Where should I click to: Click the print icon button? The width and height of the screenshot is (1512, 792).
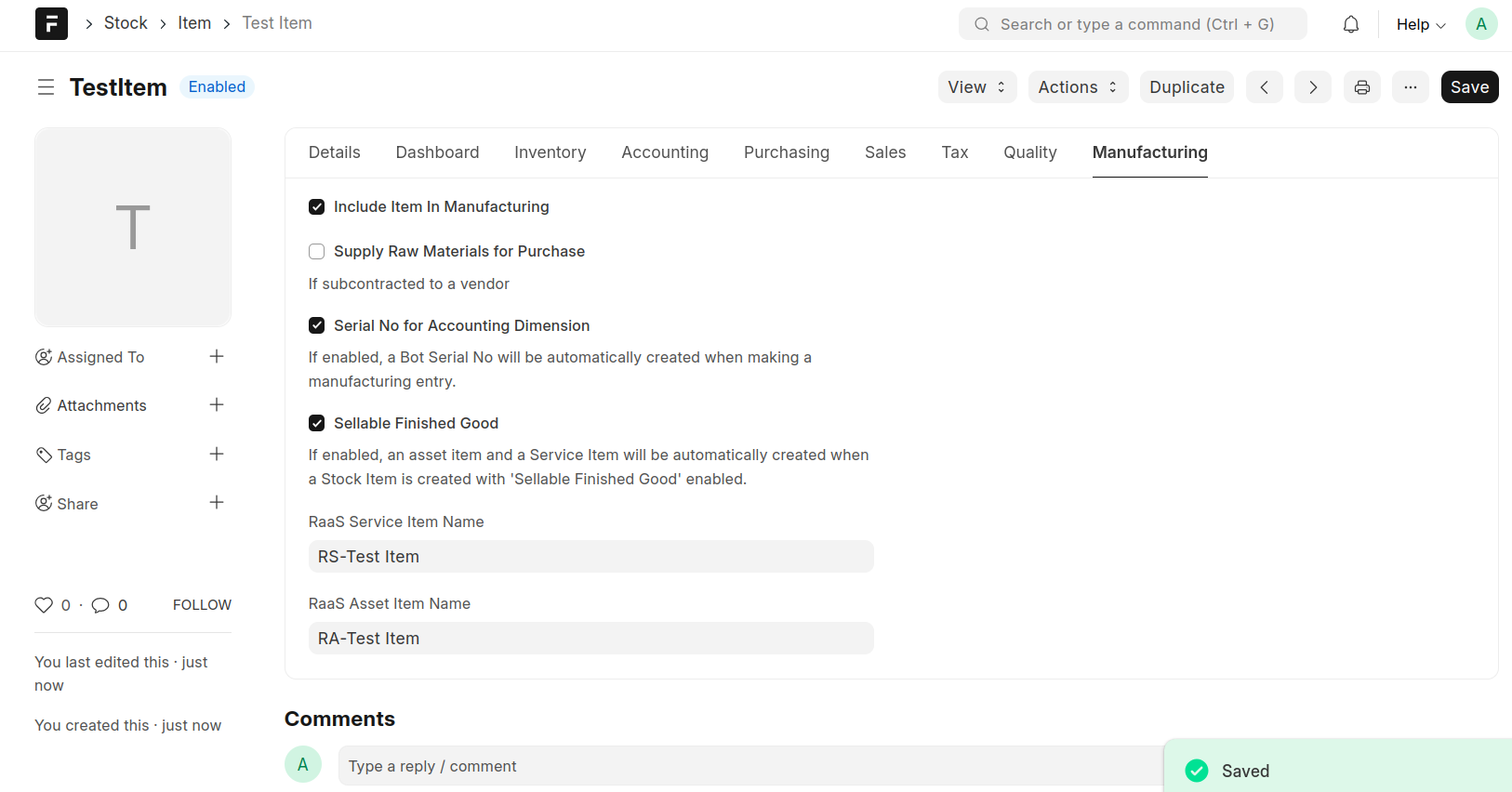[x=1361, y=87]
